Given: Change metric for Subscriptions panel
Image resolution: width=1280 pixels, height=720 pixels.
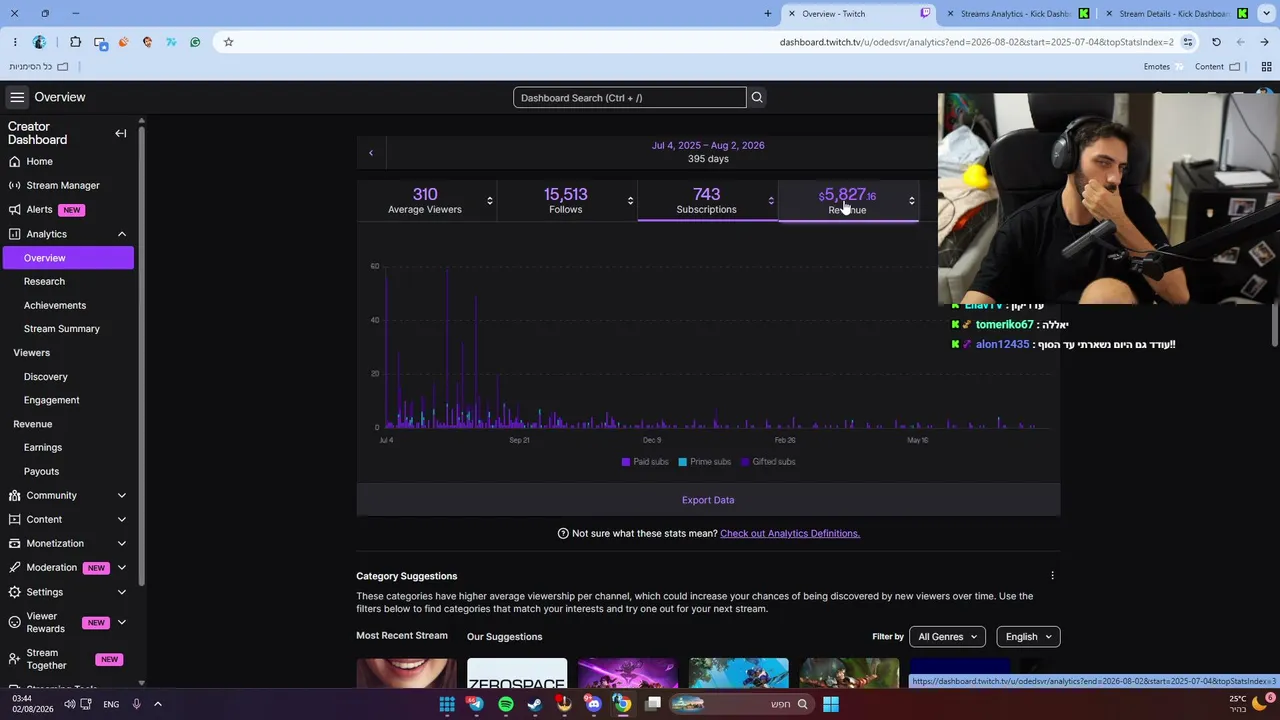Looking at the screenshot, I should [770, 201].
